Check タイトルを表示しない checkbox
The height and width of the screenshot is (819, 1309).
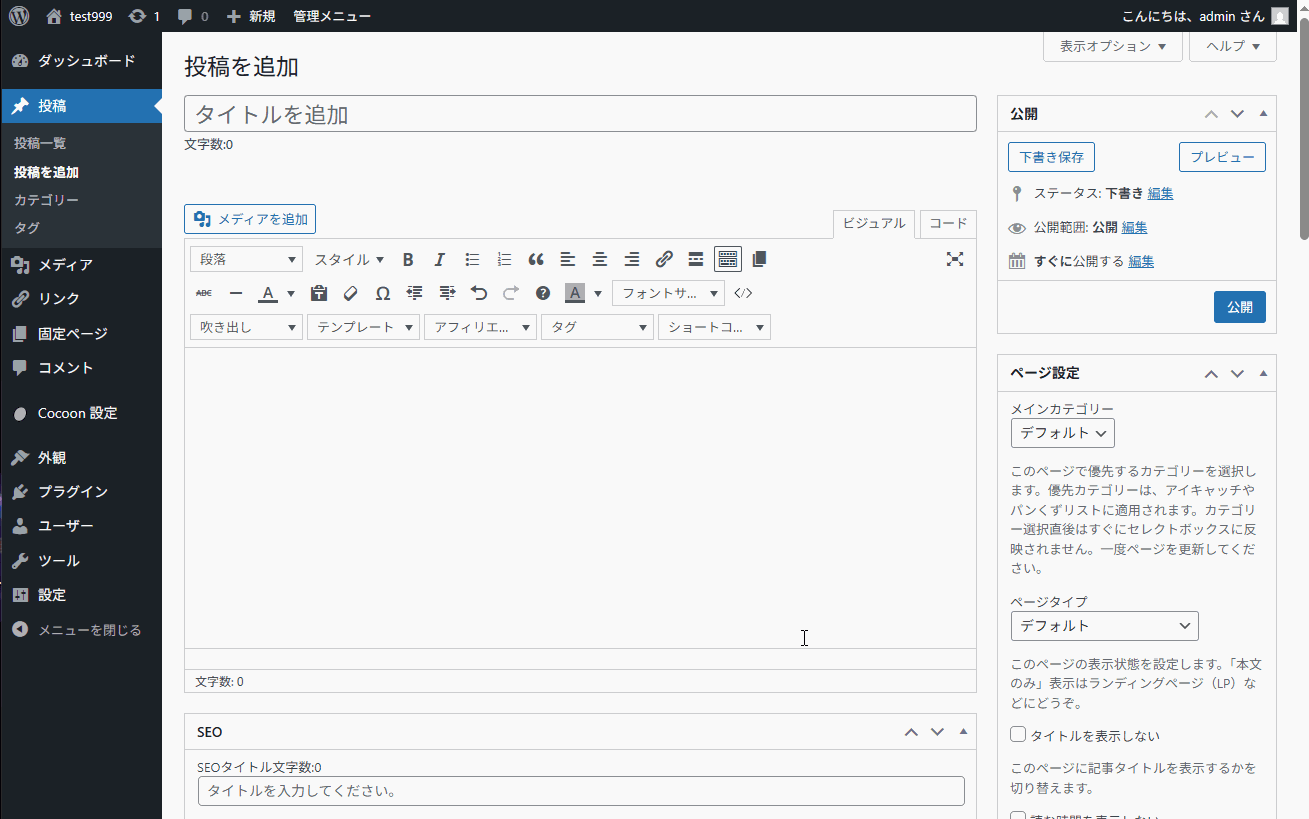tap(1019, 735)
